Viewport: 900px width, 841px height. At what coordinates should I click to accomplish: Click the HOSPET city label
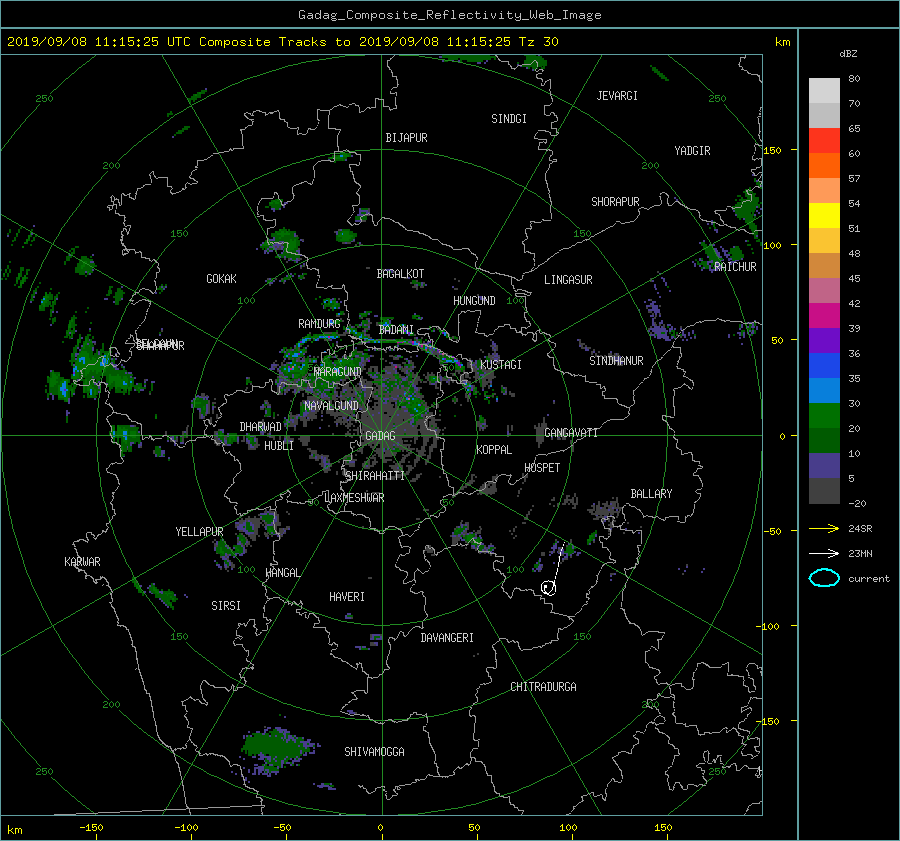[542, 468]
